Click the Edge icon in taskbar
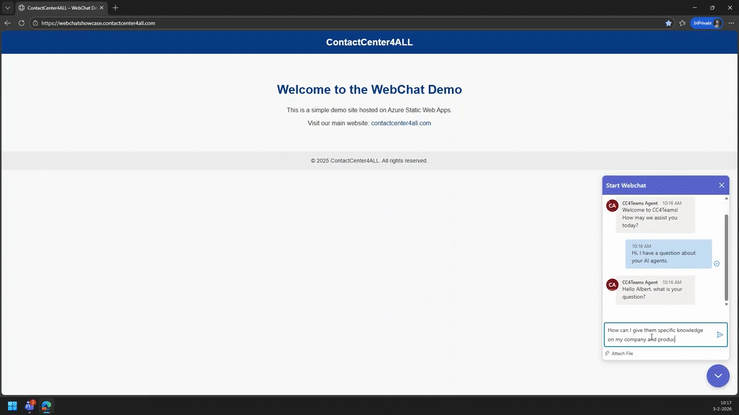This screenshot has height=415, width=739. (46, 406)
